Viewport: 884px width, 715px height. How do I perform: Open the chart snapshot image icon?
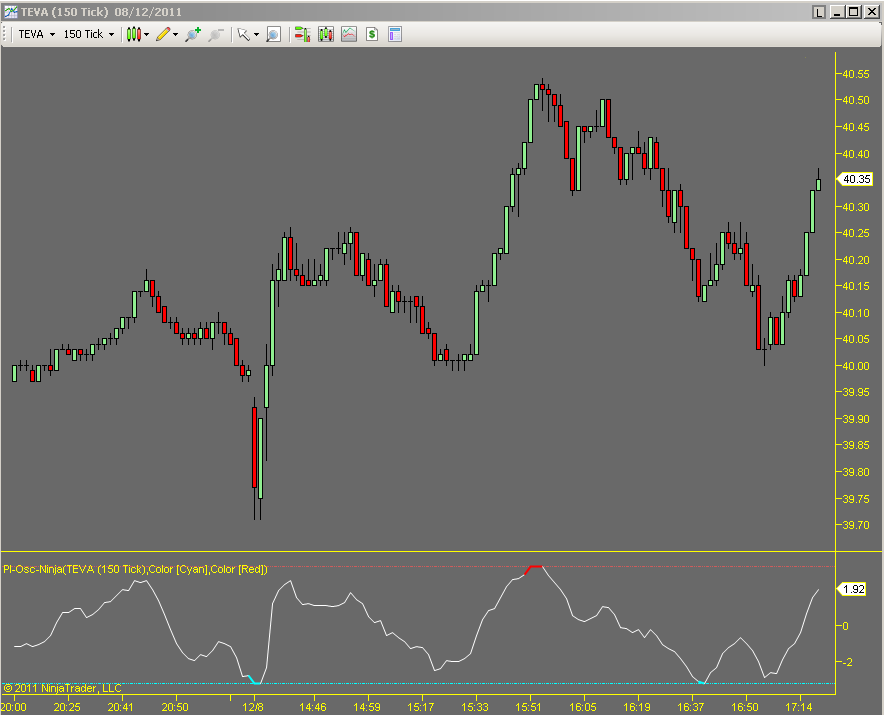click(348, 34)
